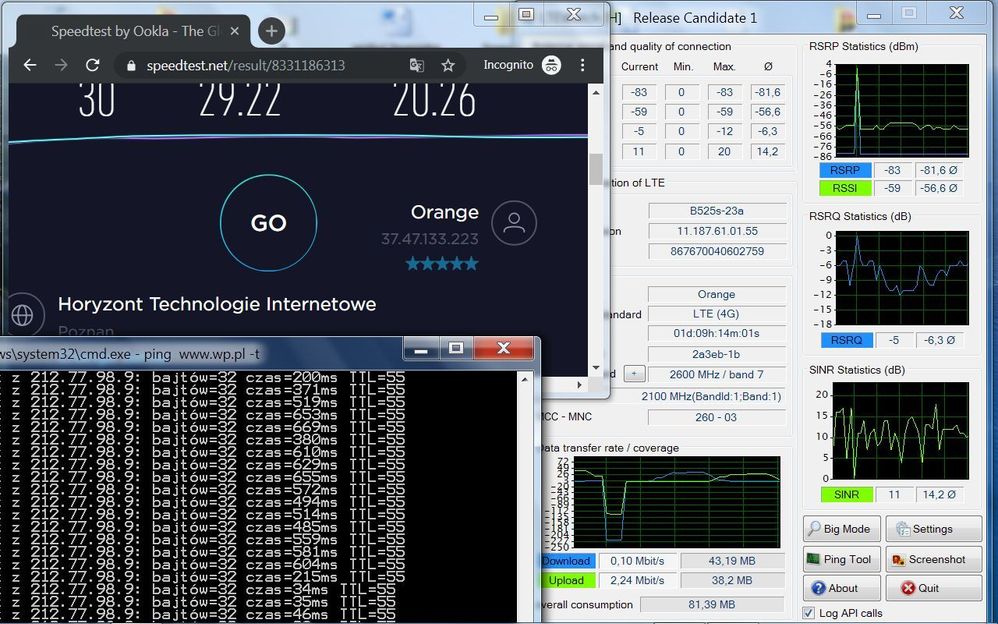Reload the Speedtest results page
This screenshot has width=998, height=624.
pos(92,65)
